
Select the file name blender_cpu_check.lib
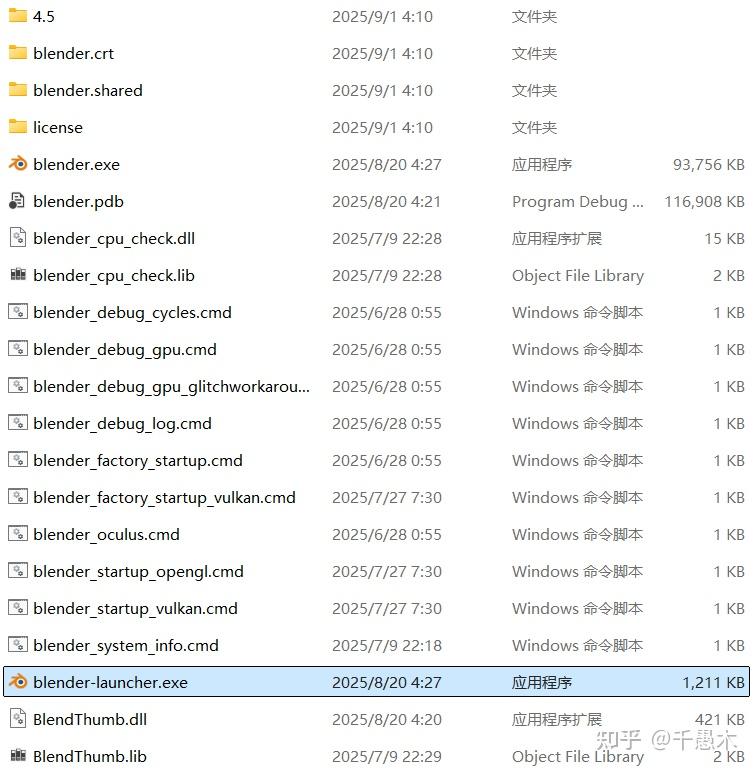pos(114,276)
